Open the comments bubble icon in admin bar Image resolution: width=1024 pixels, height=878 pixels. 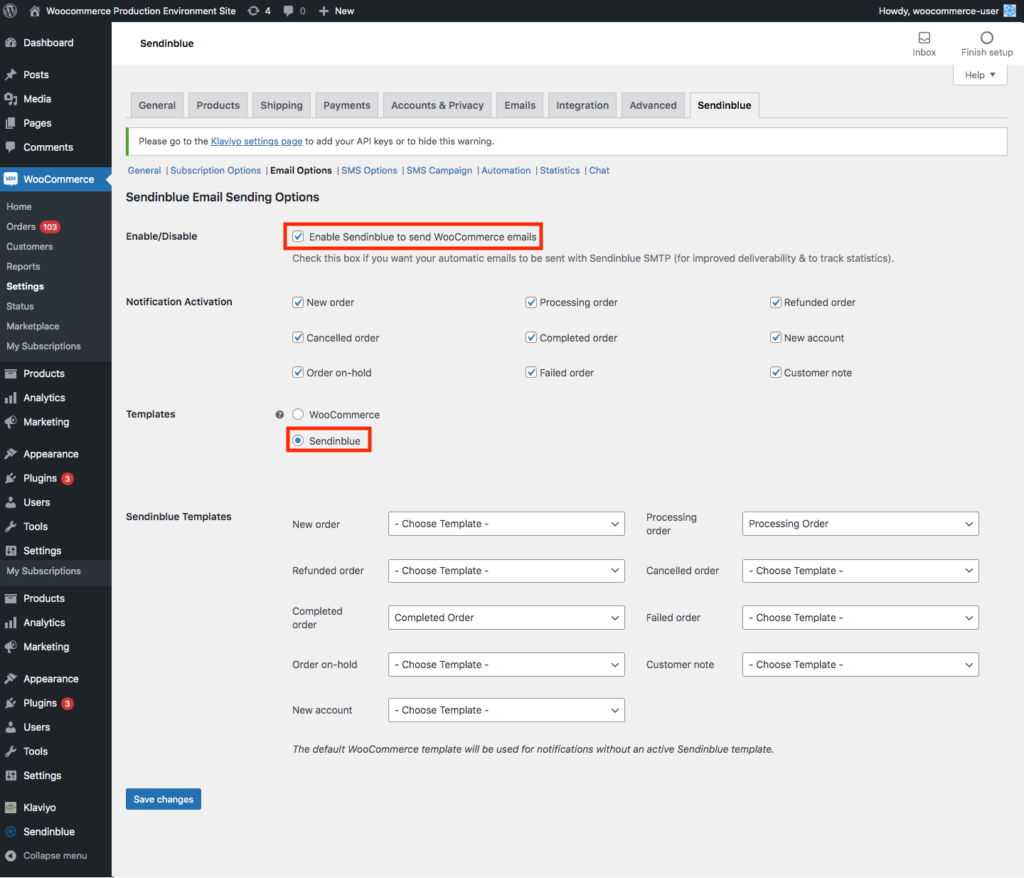288,11
